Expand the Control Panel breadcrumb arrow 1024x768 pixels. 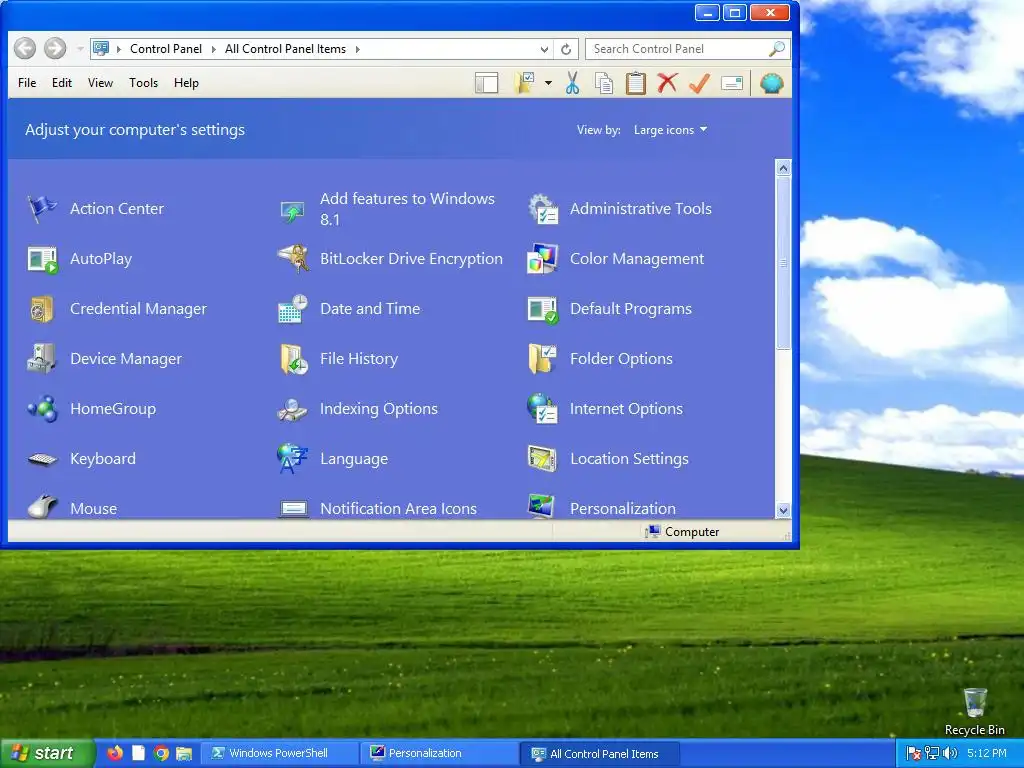(x=214, y=49)
